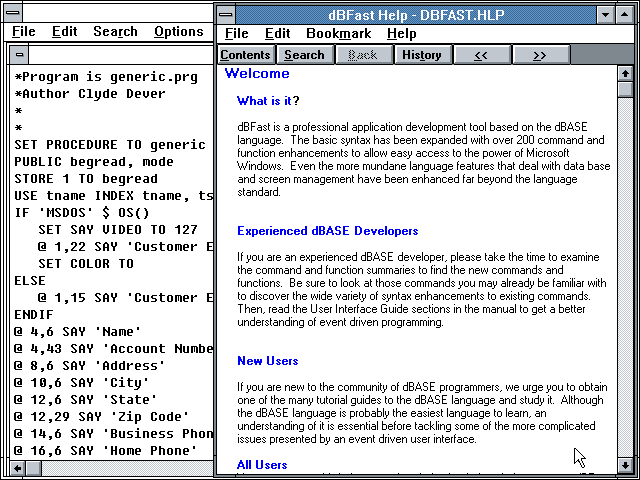Open the inner document control menu box
The height and width of the screenshot is (480, 640).
point(19,54)
